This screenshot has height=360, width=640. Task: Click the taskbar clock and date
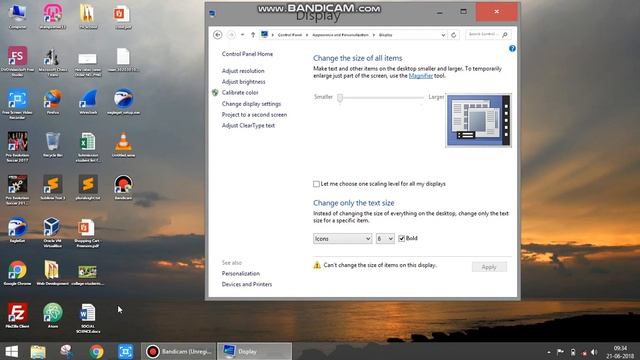click(x=620, y=352)
